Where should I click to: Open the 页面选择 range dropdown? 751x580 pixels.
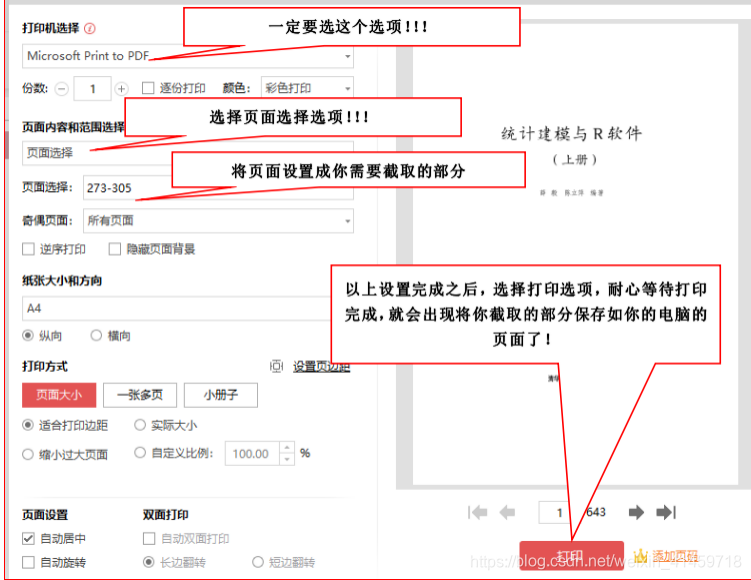point(188,153)
